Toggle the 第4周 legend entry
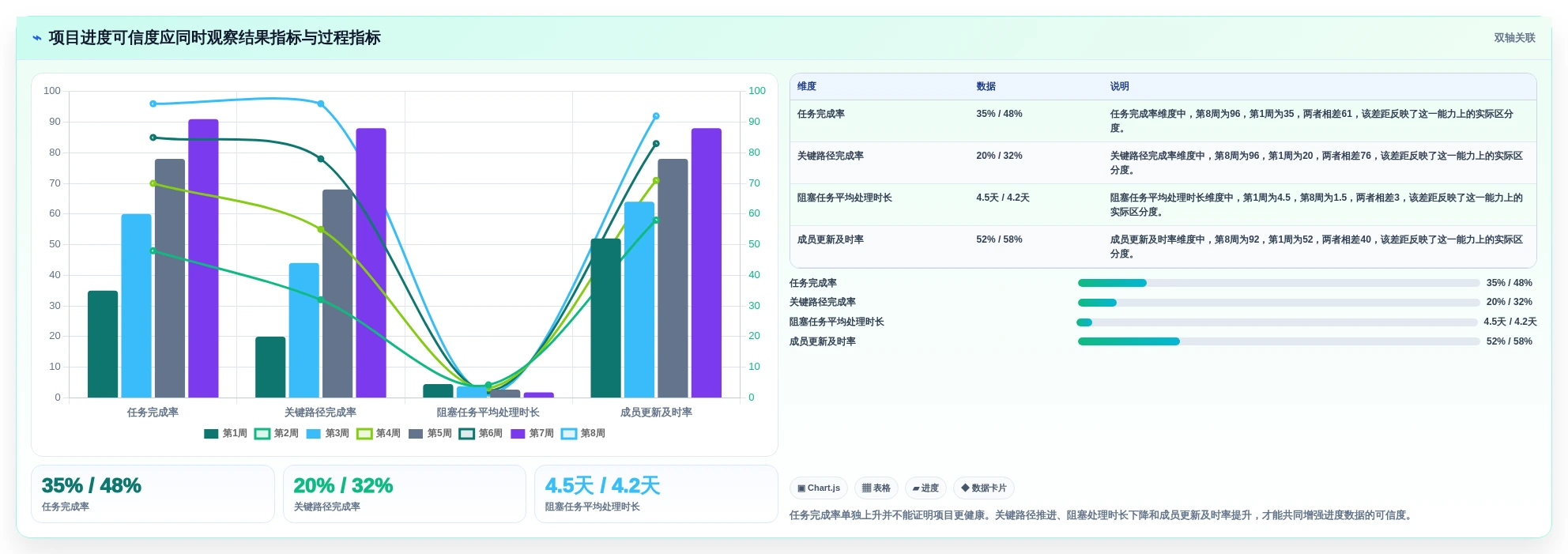1568x554 pixels. pos(379,434)
